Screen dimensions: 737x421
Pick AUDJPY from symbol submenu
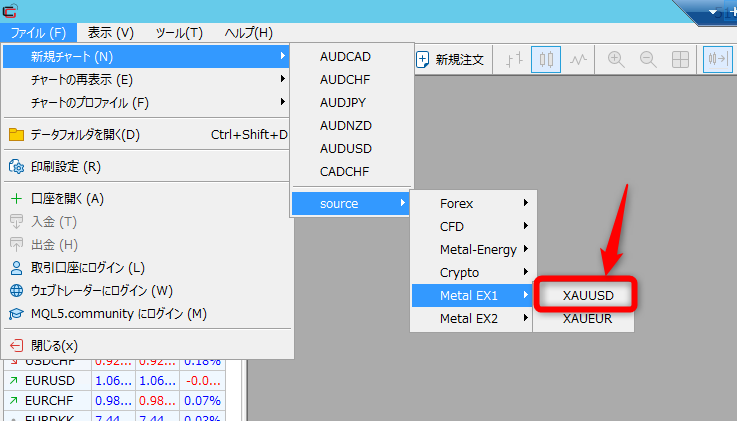click(x=352, y=103)
